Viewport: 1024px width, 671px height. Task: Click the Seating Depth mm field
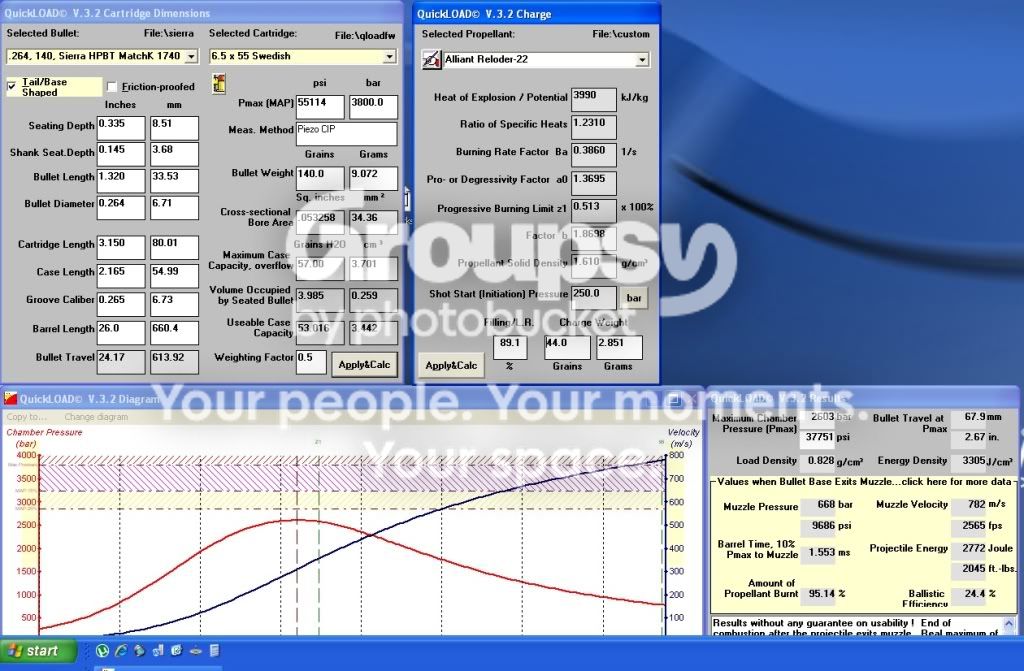coord(174,128)
